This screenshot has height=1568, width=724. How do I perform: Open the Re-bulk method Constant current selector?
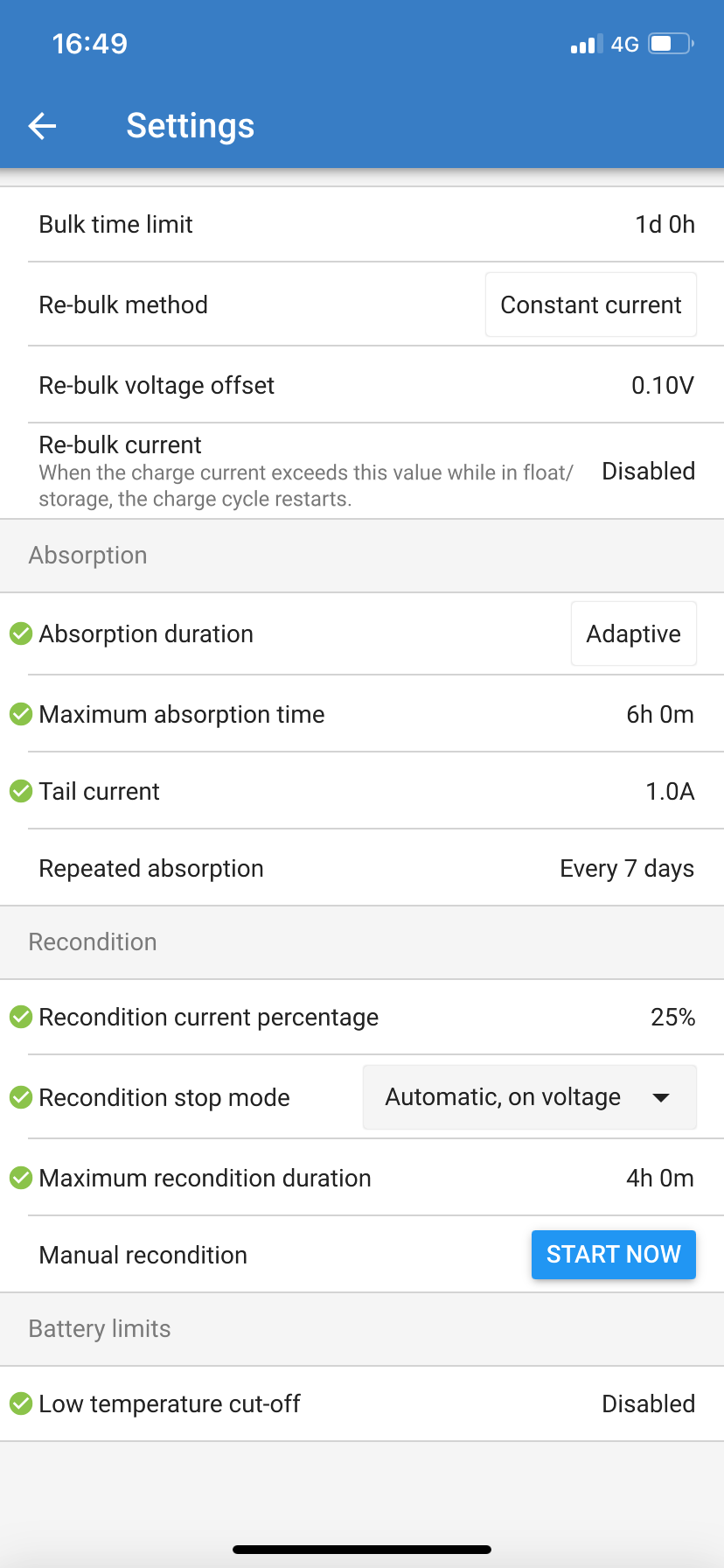coord(591,304)
